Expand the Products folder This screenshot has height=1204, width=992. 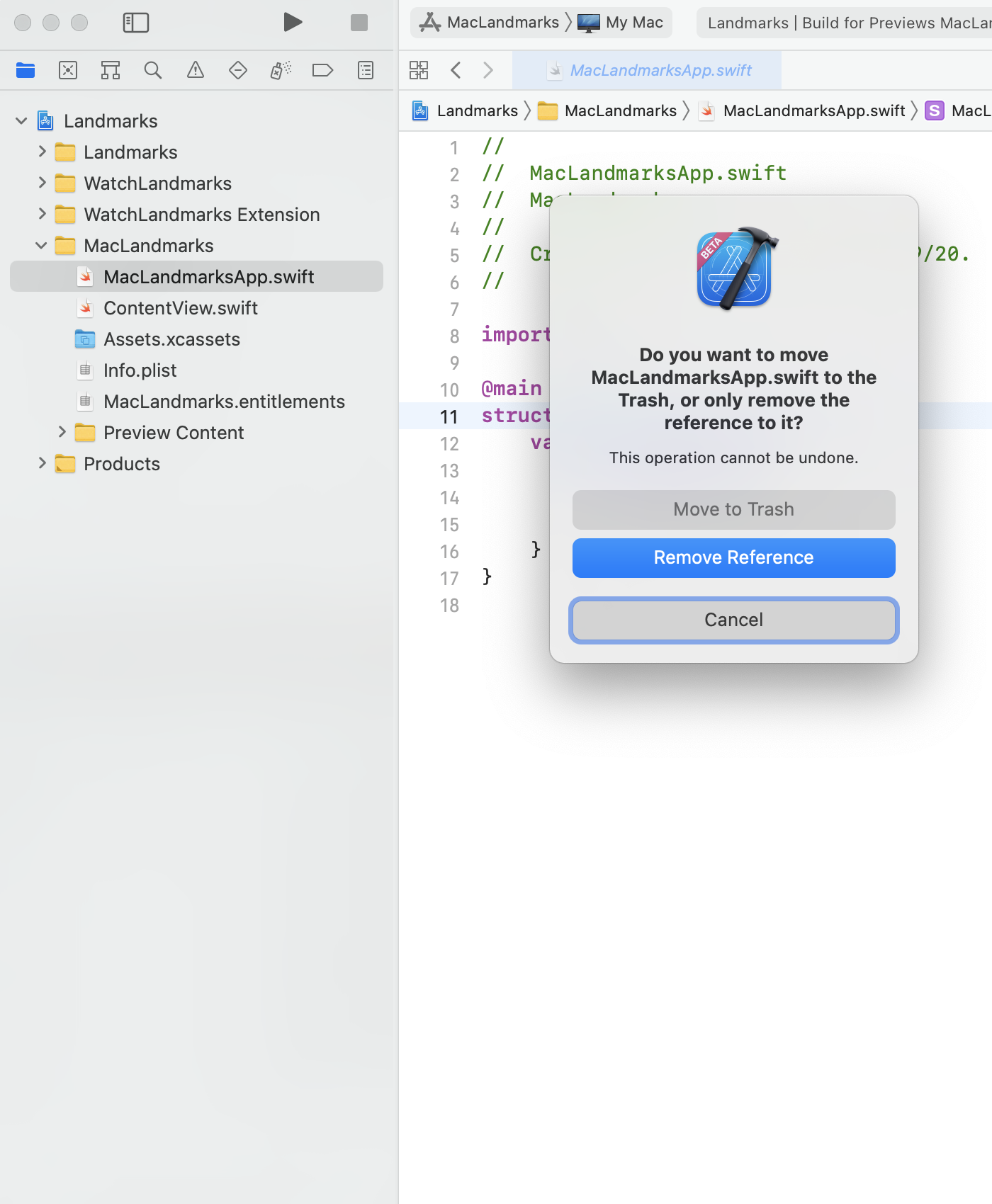[42, 463]
